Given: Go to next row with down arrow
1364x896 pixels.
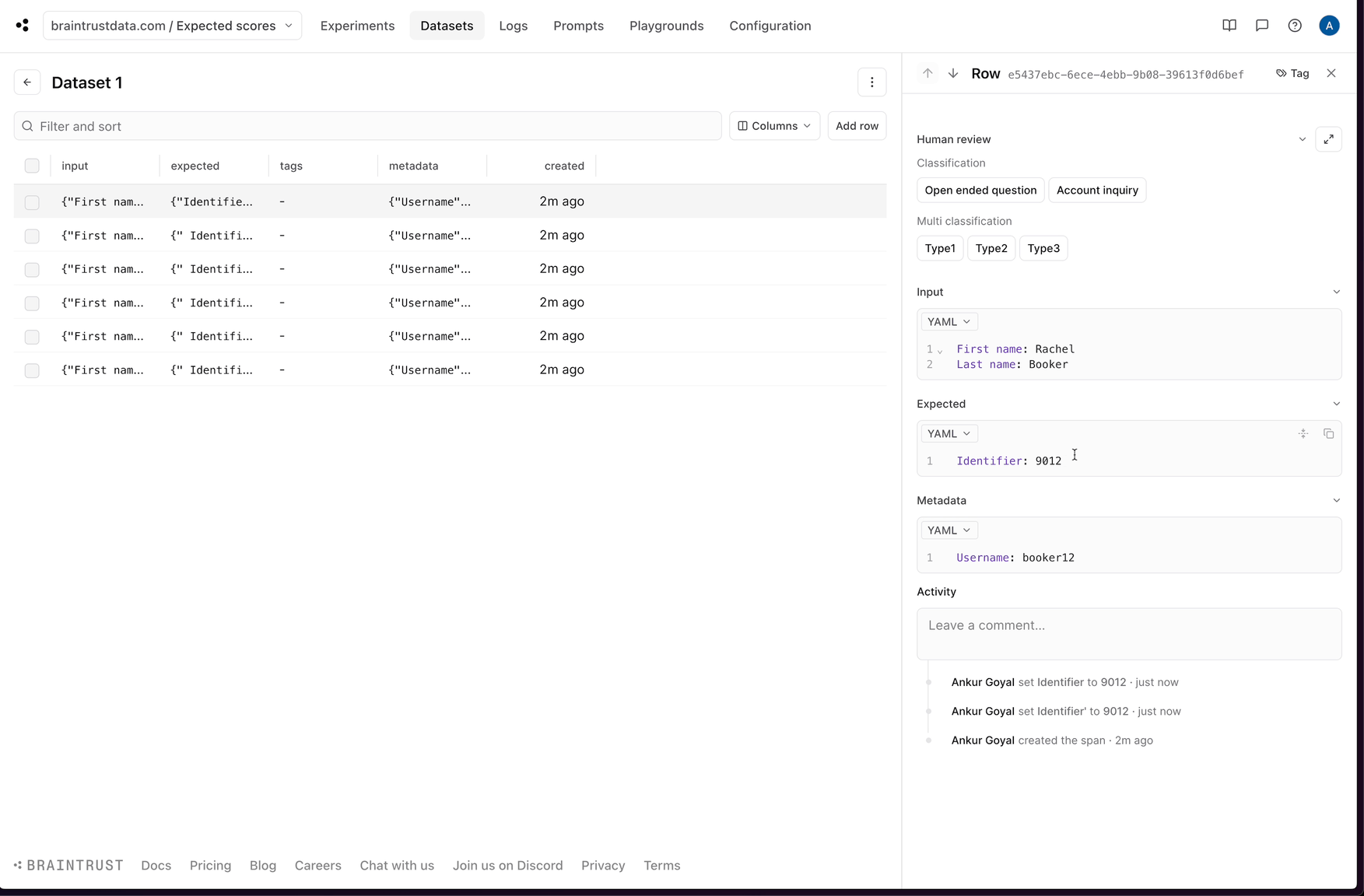Looking at the screenshot, I should pyautogui.click(x=953, y=73).
